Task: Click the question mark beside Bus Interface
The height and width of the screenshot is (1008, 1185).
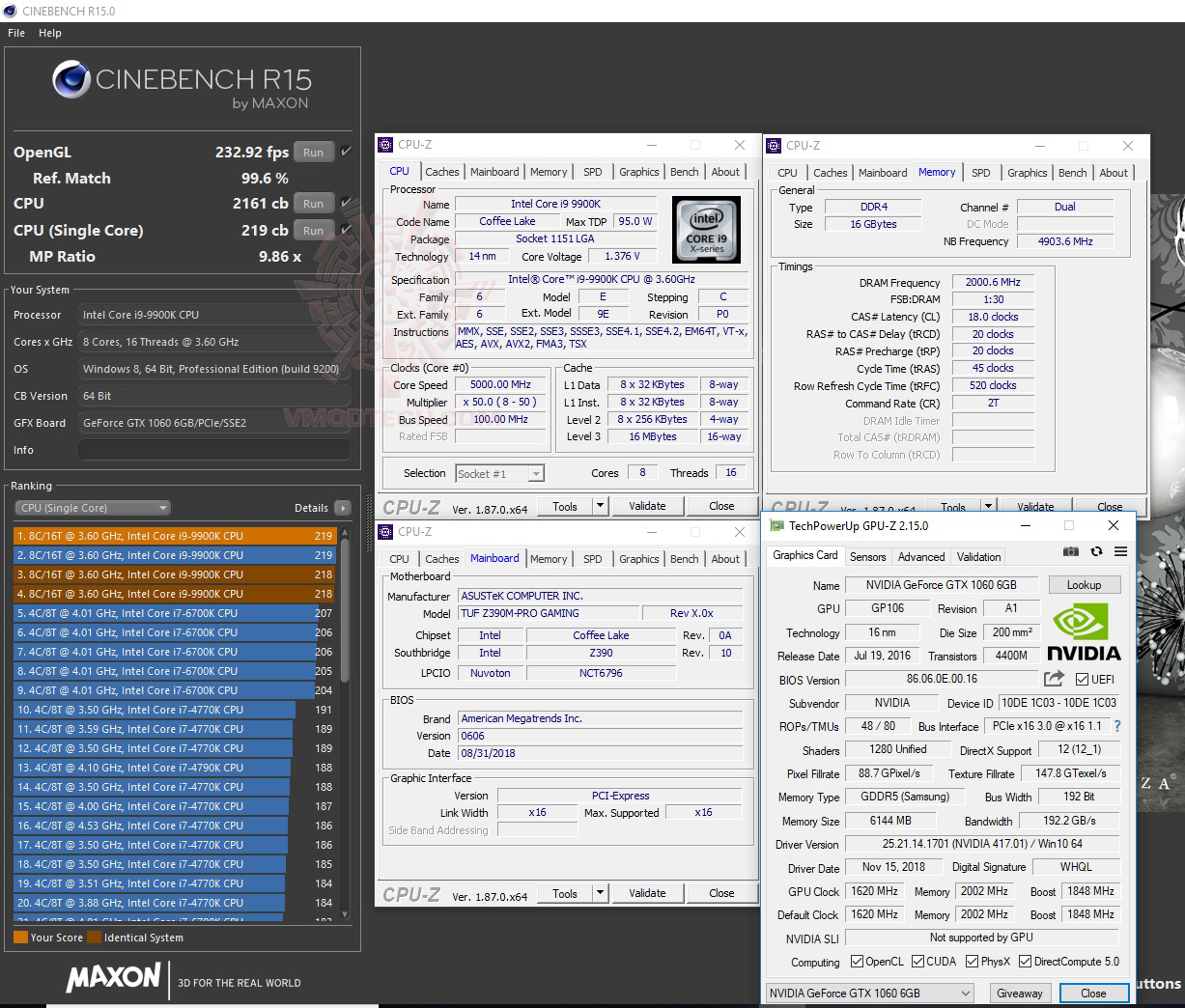Action: [x=1117, y=726]
